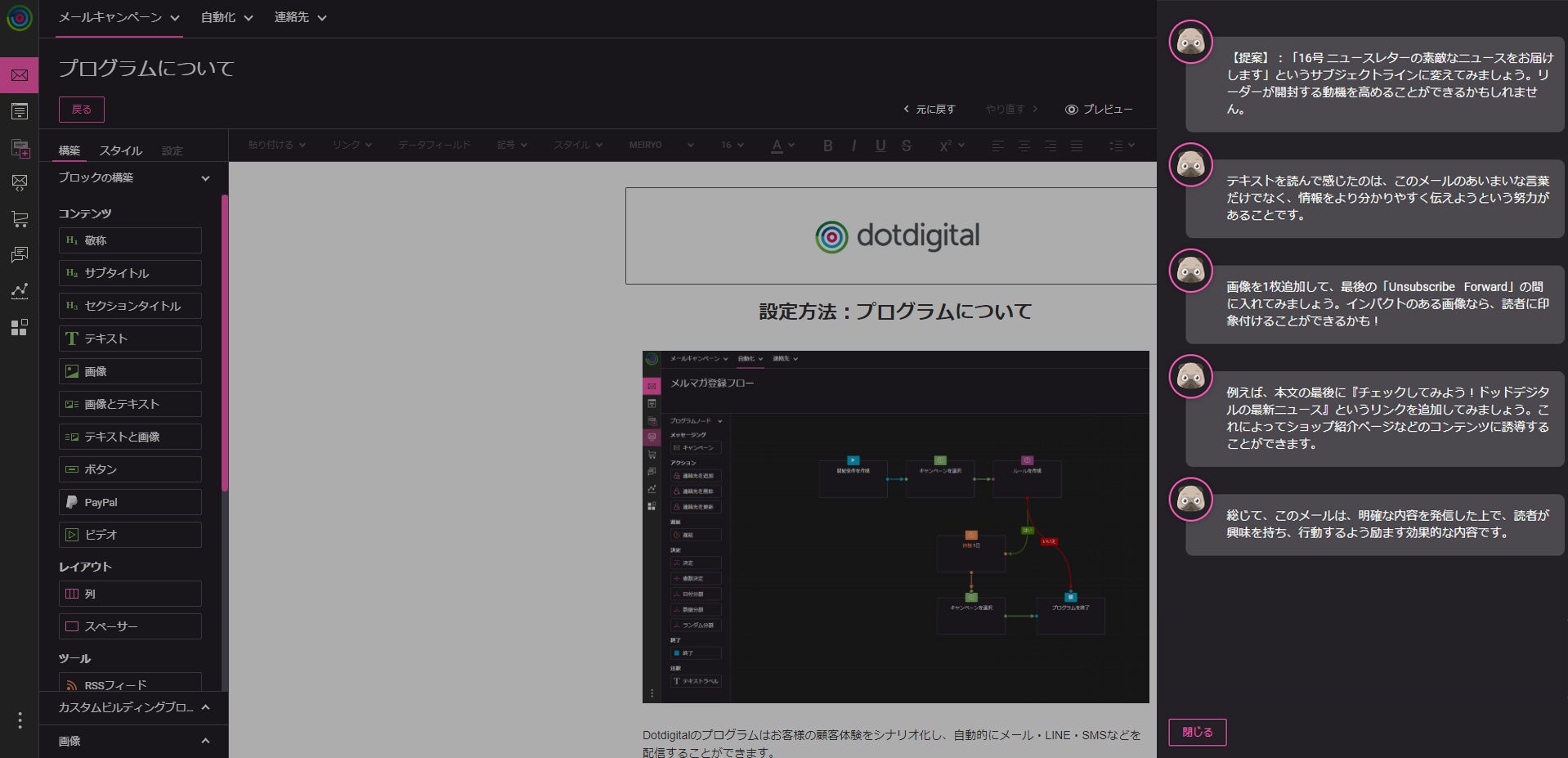Add the ボタン block
This screenshot has height=758, width=1568.
click(130, 469)
